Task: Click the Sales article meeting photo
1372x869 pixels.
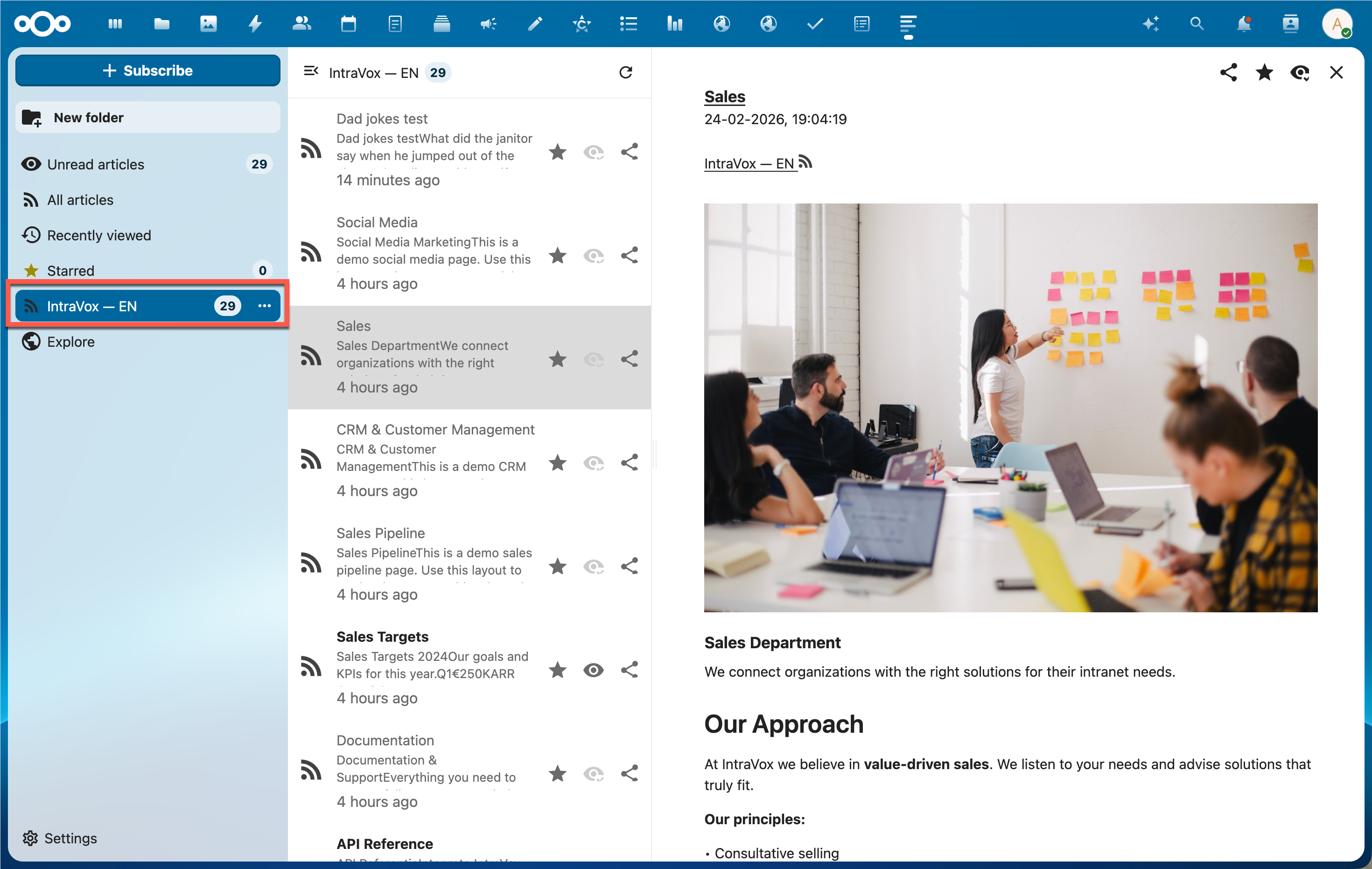Action: [x=1010, y=408]
